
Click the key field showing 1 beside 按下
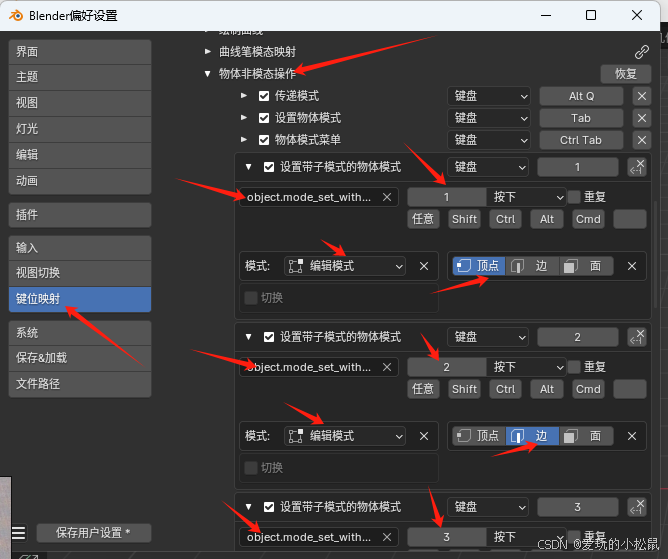coord(446,197)
